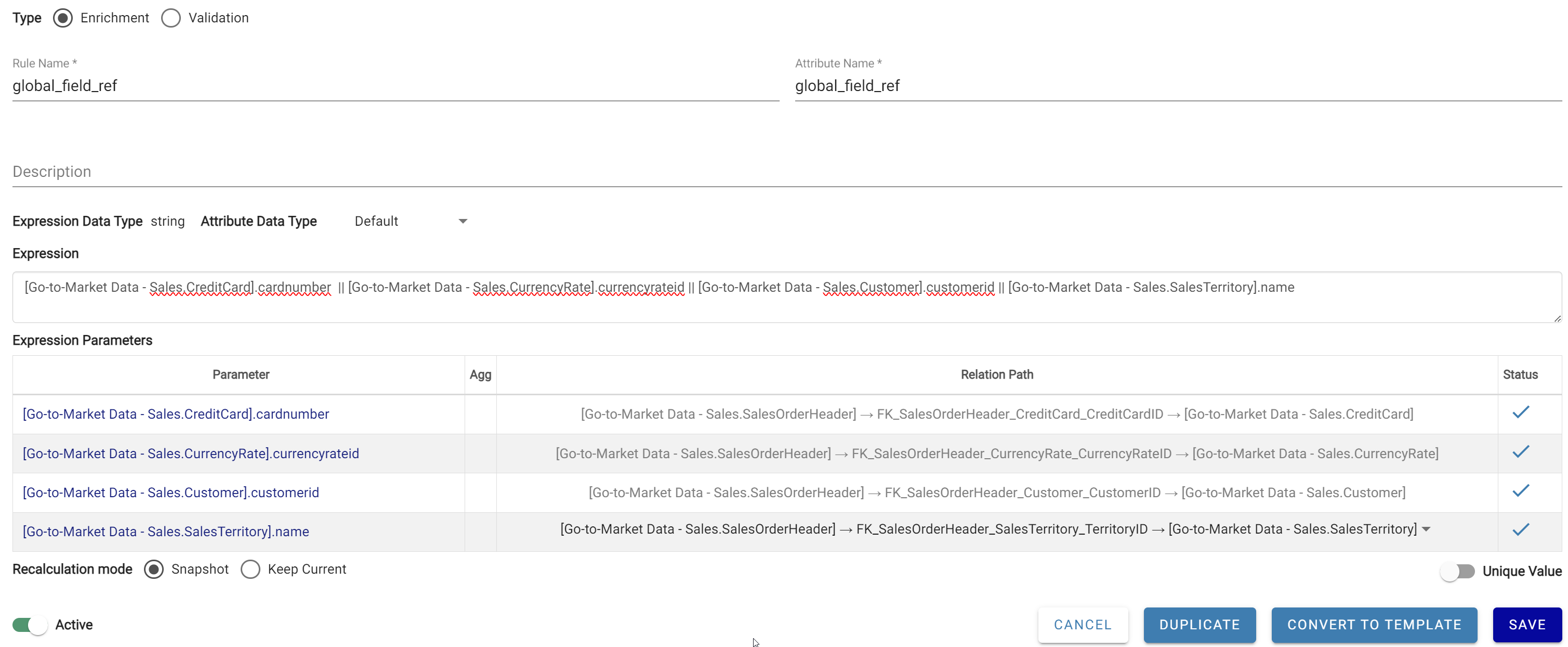Choose Snapshot recalculation mode

point(153,569)
